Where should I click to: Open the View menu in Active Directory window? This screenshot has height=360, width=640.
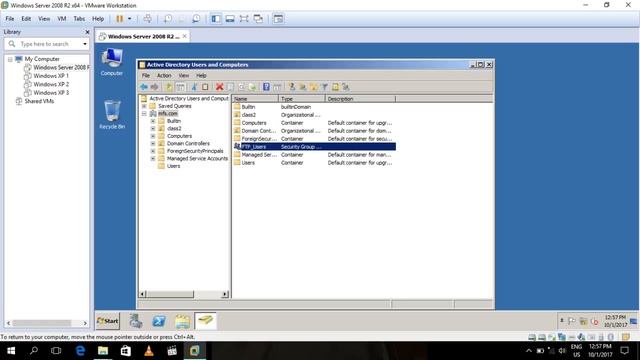pyautogui.click(x=184, y=76)
